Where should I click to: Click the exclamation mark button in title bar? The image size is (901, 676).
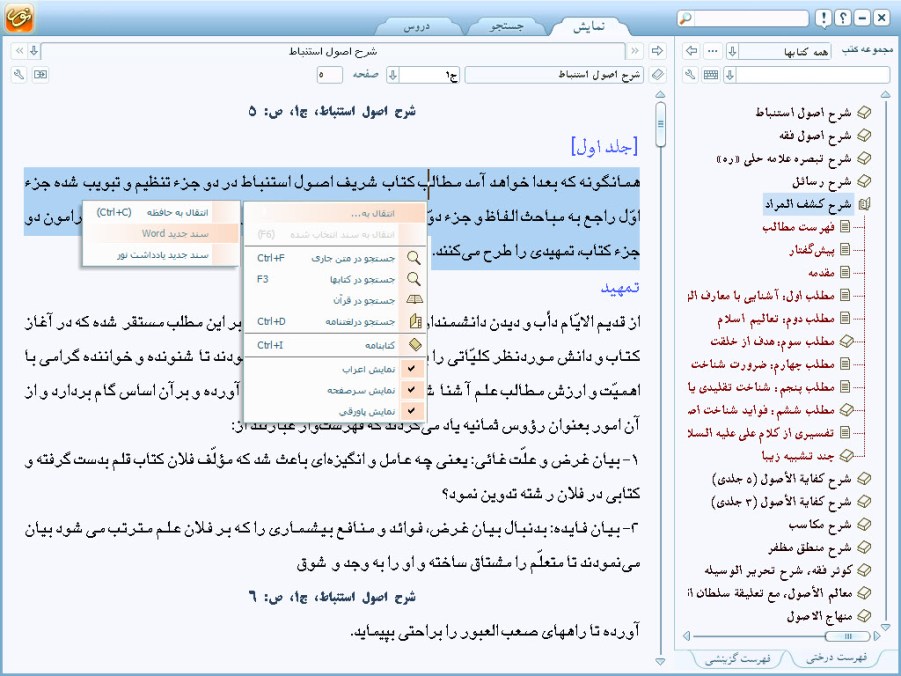823,18
